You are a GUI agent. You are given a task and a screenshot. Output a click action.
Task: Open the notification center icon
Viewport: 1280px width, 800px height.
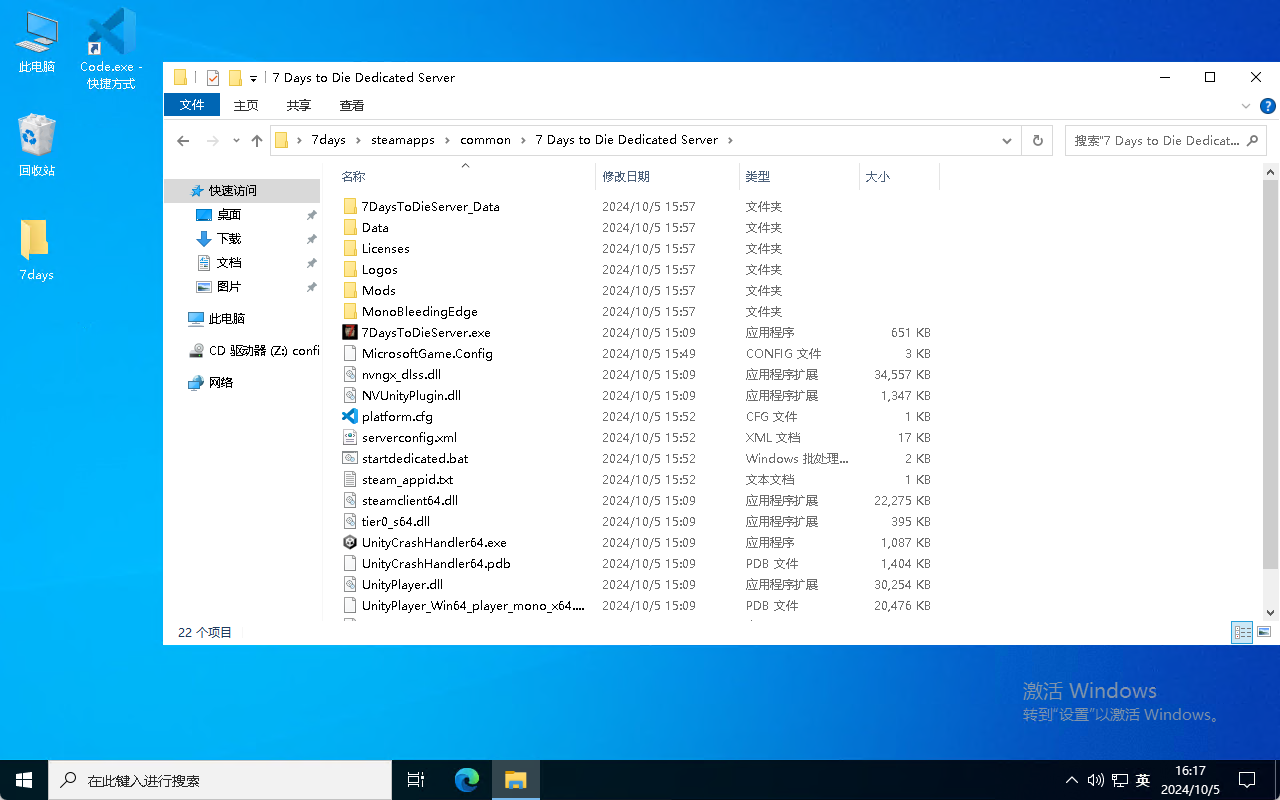point(1247,780)
